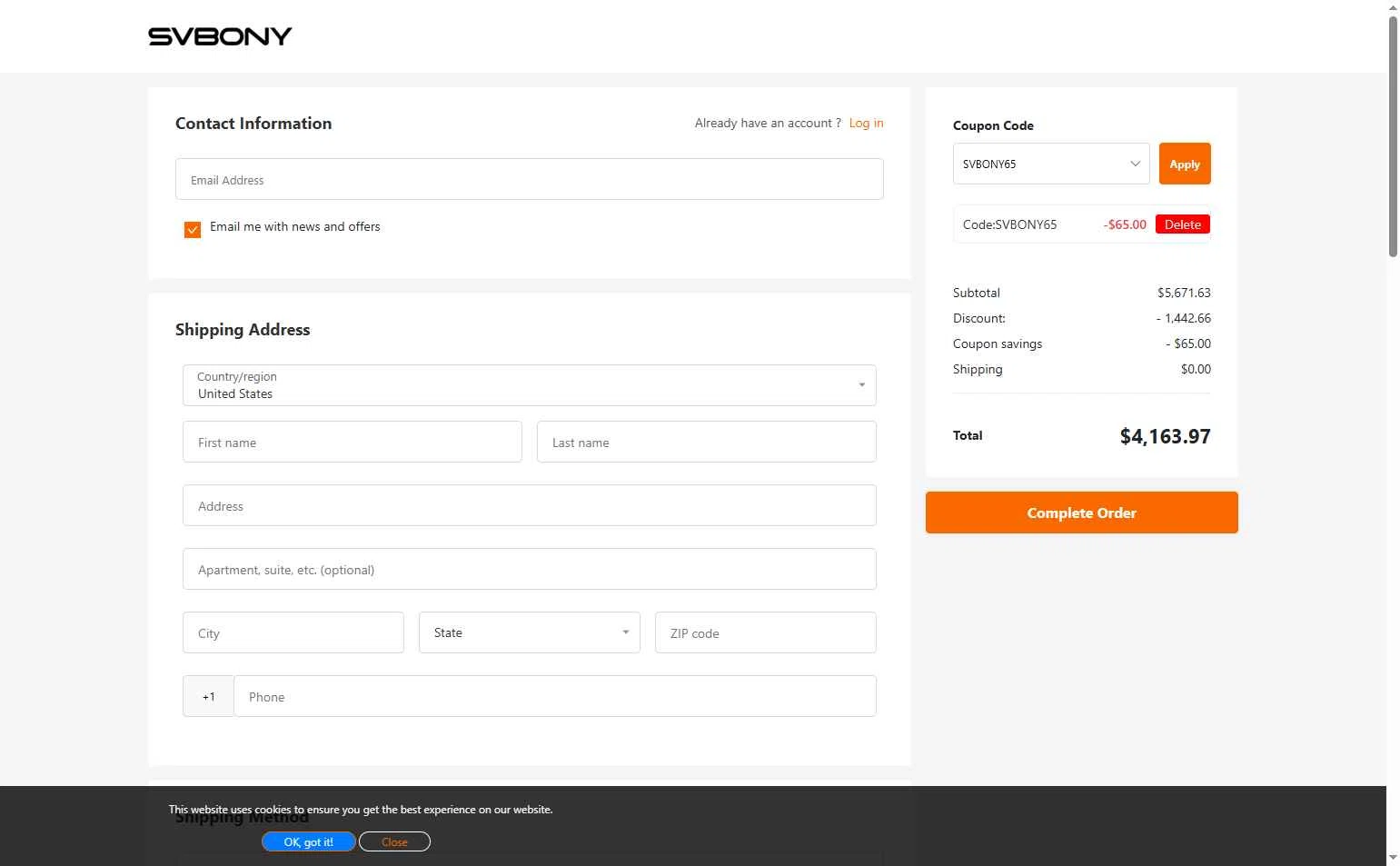Click the SVBONY logo
The height and width of the screenshot is (866, 1400).
(x=220, y=36)
